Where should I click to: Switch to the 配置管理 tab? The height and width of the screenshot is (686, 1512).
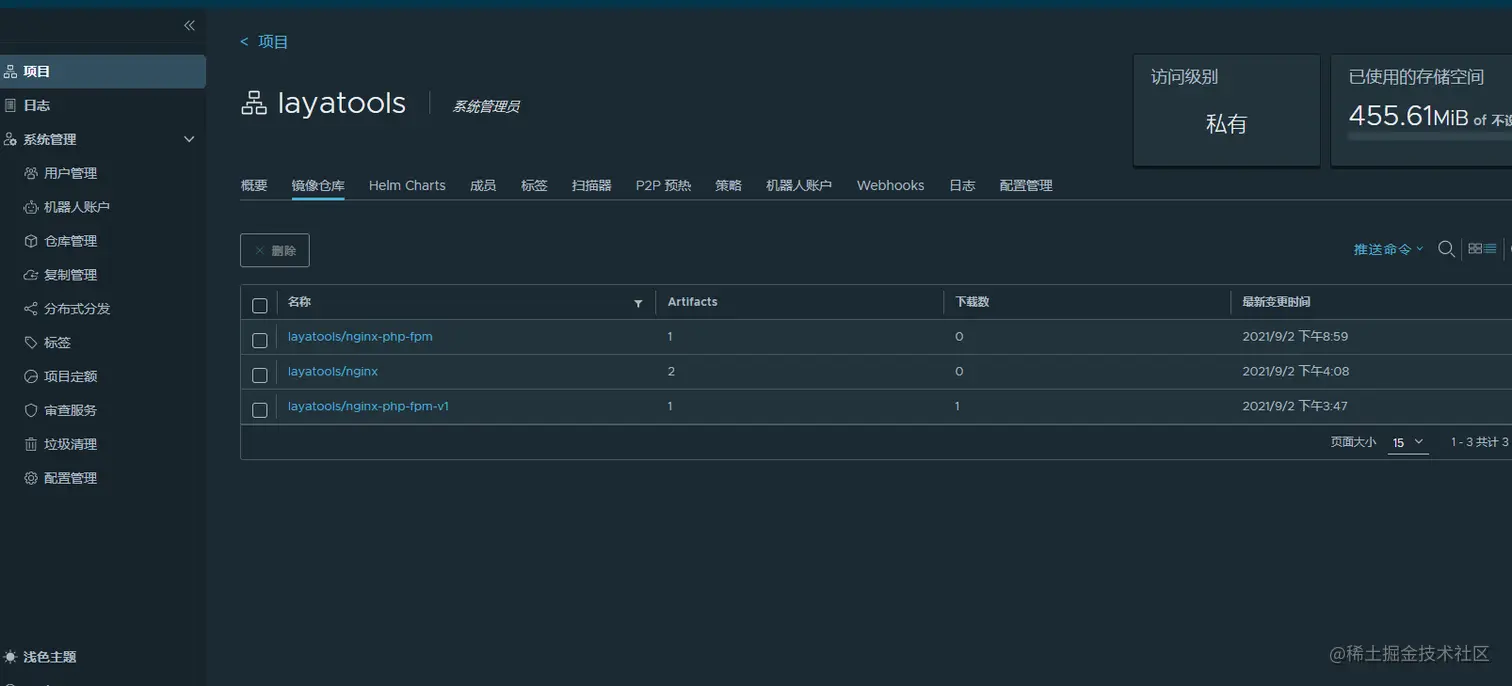coord(1026,186)
